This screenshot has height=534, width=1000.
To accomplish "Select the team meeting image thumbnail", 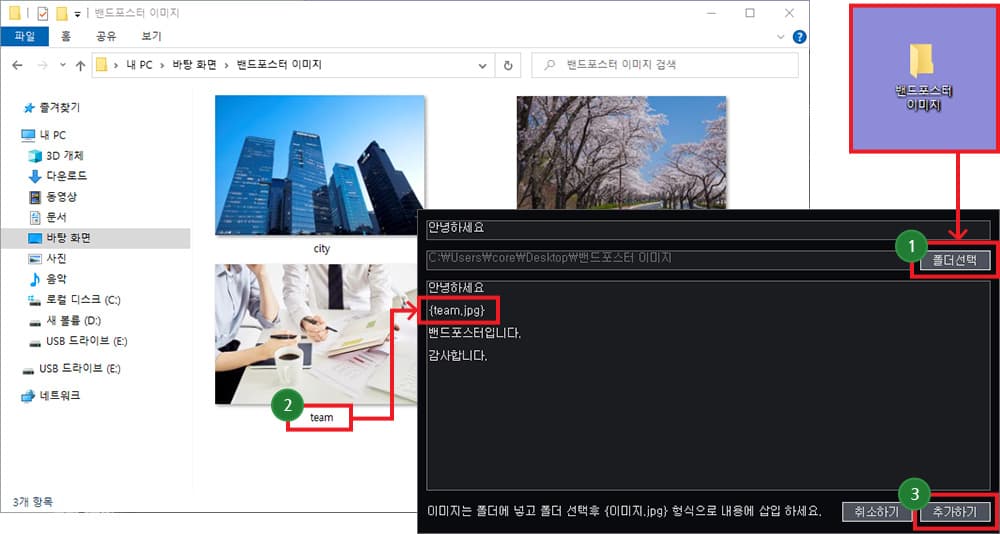I will 316,334.
